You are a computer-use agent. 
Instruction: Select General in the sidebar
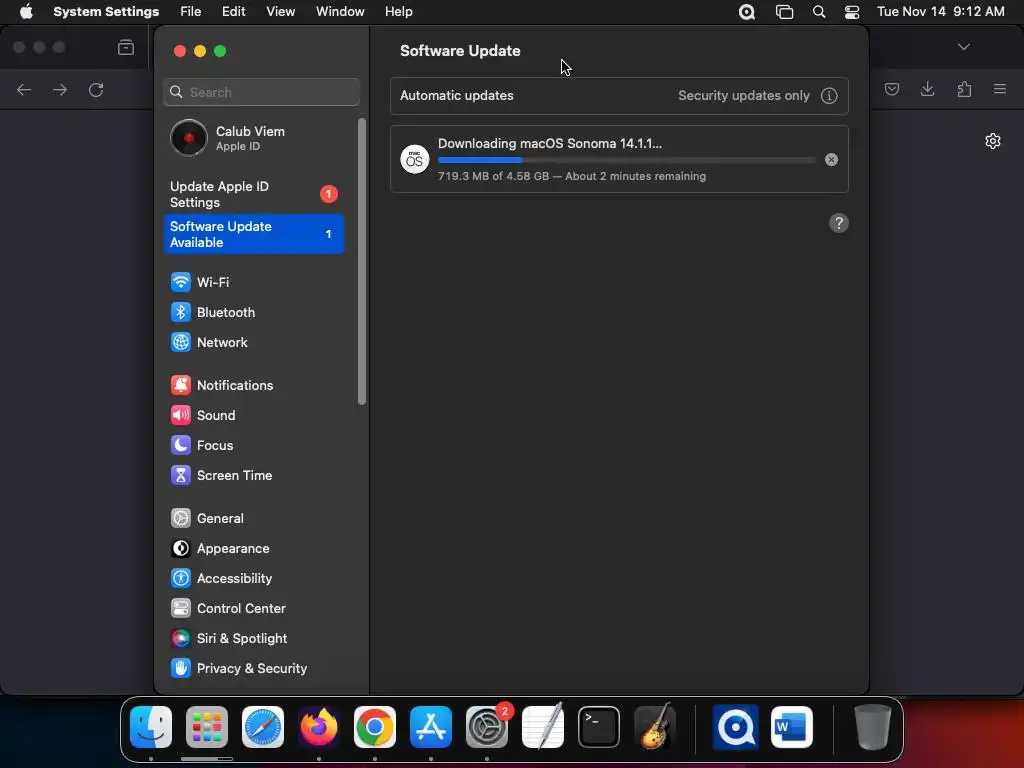pos(253,519)
